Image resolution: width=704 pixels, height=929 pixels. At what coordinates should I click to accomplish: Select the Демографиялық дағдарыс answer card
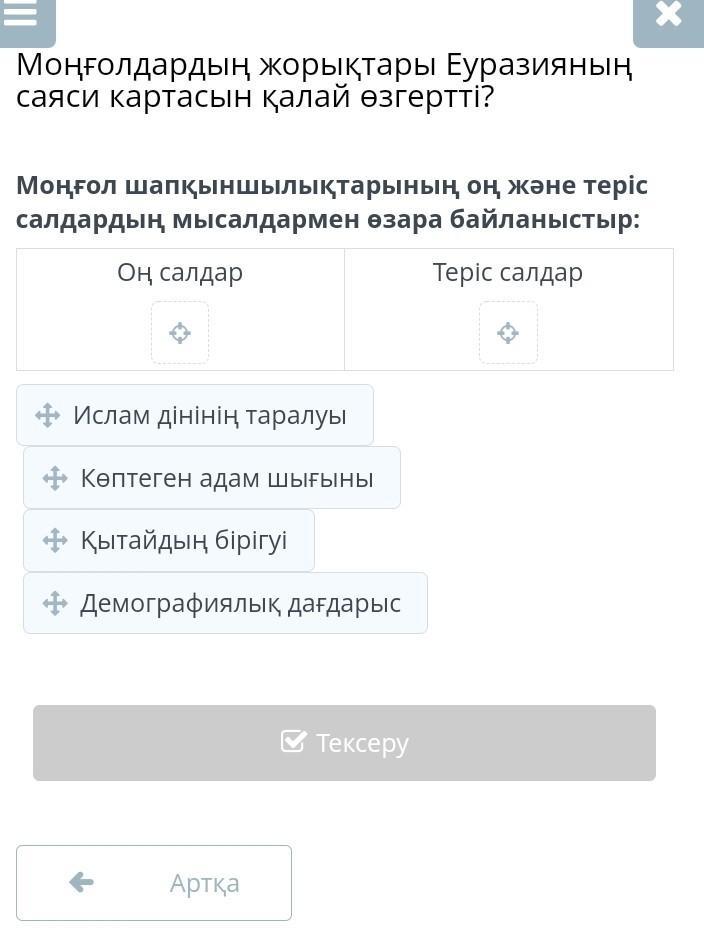[x=240, y=603]
